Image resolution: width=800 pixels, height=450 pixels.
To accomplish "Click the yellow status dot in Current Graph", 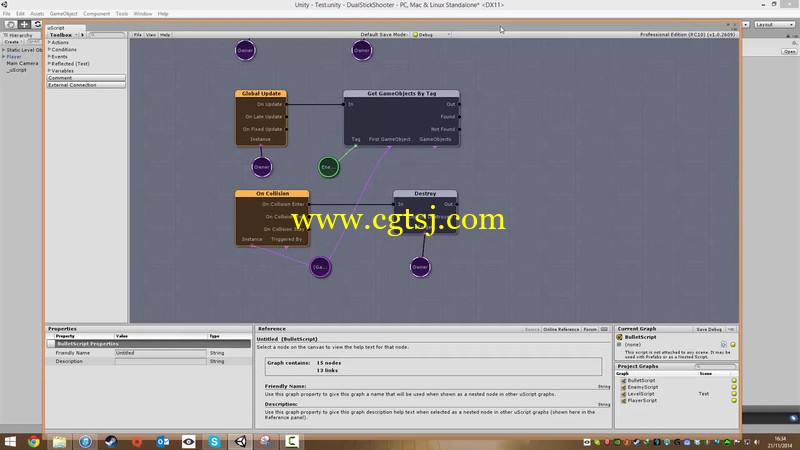I will tap(733, 344).
